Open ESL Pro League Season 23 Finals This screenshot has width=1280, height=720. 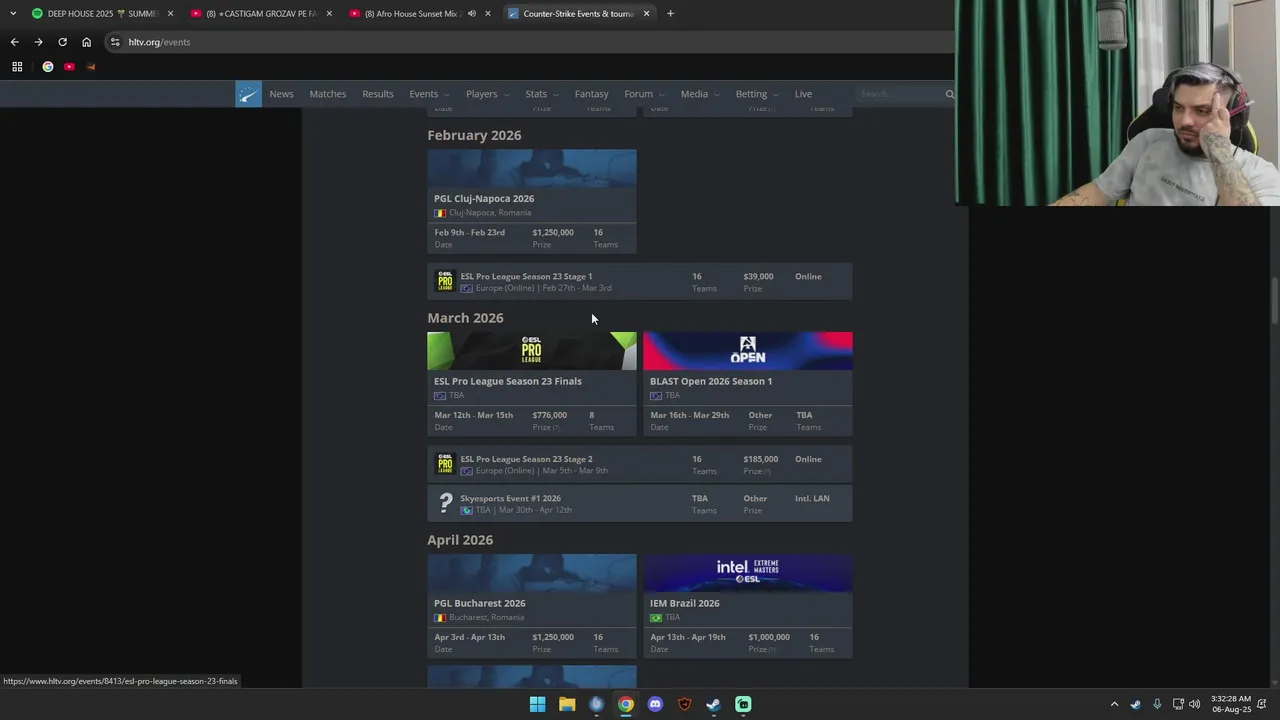point(507,381)
